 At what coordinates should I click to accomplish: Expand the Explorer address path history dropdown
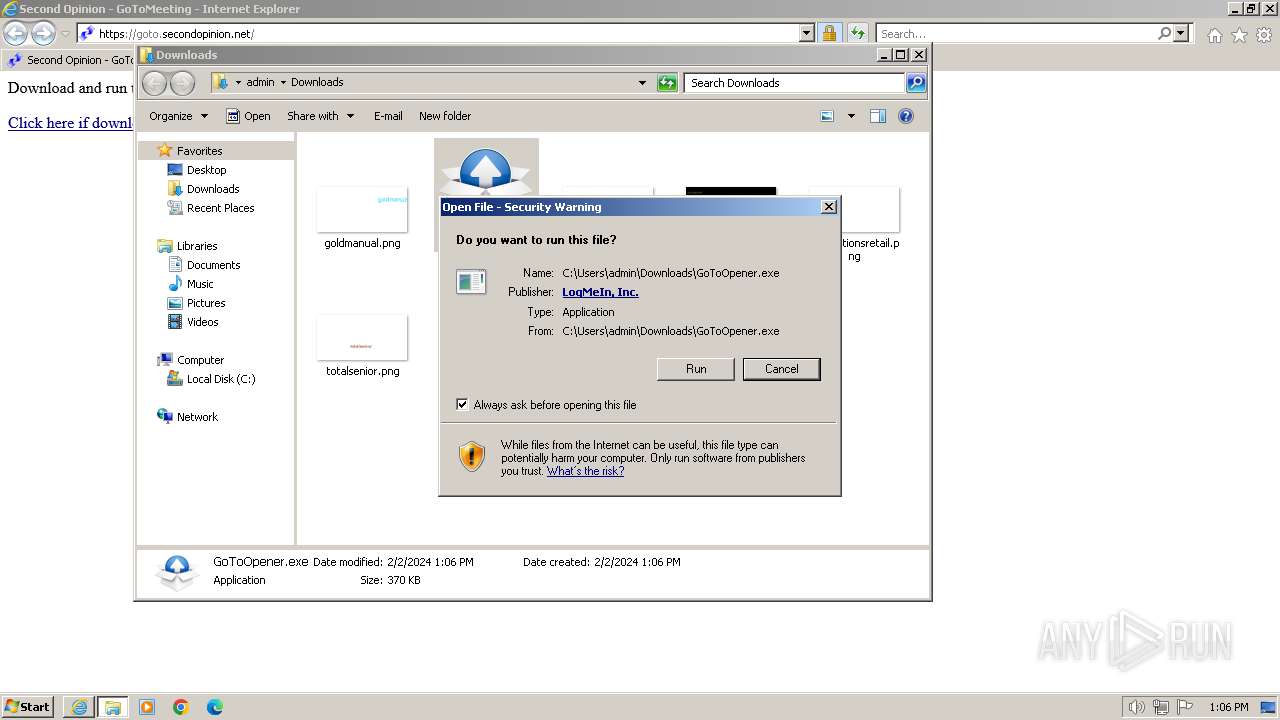coord(642,83)
